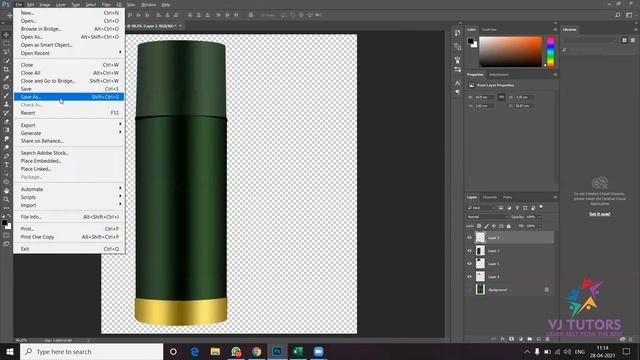Delete layer trash icon

(547, 339)
